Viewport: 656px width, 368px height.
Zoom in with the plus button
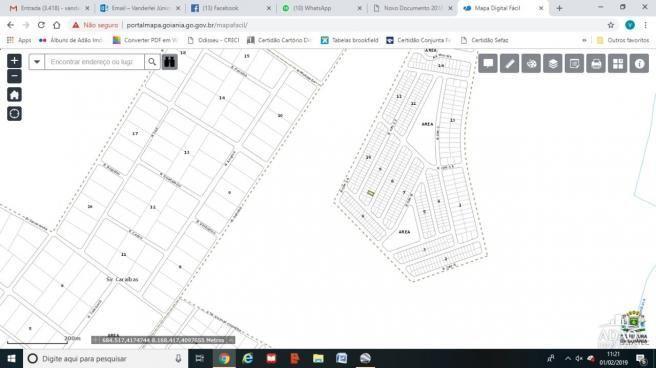(x=14, y=61)
